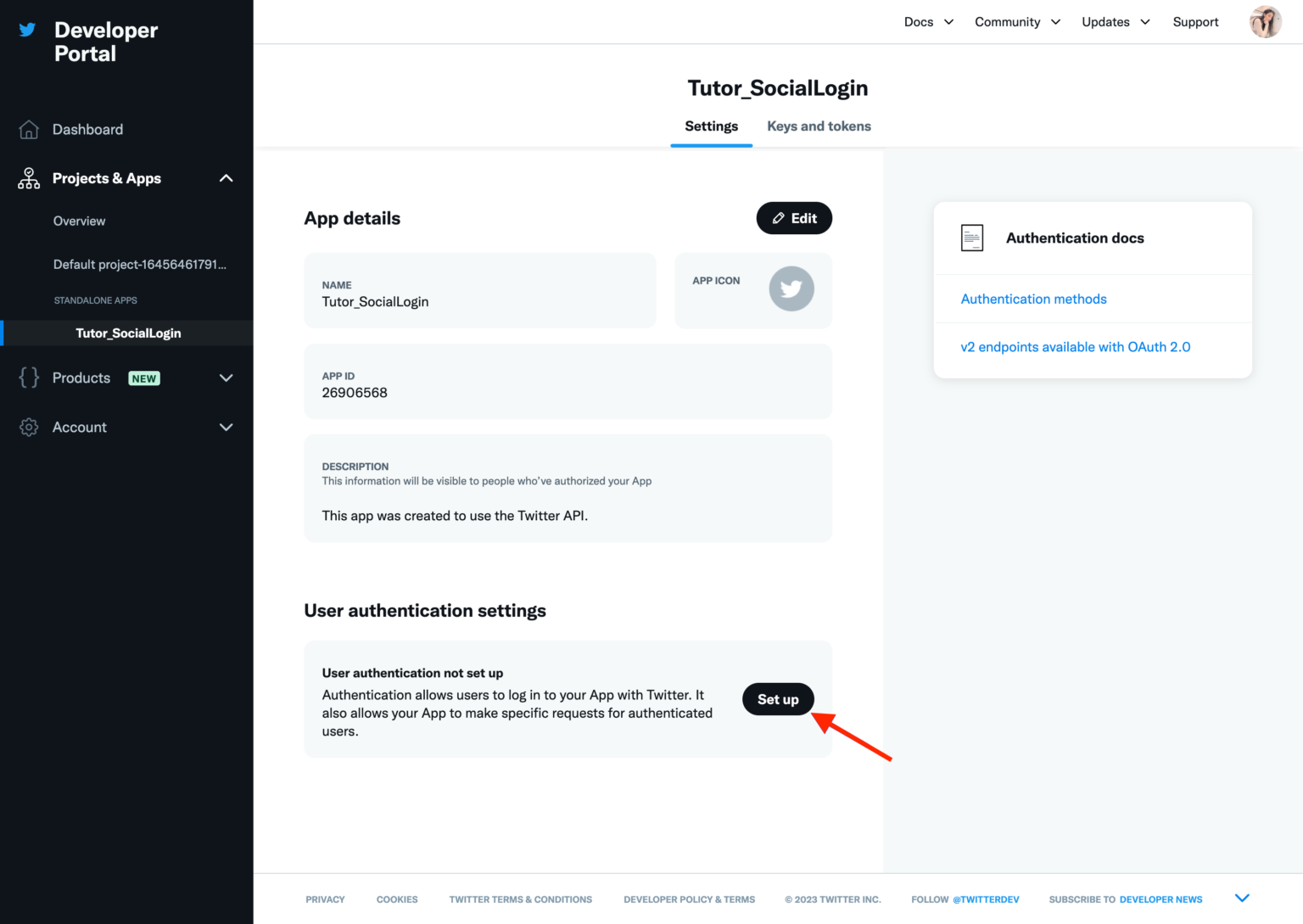
Task: Switch to the Keys and tokens tab
Action: coord(818,126)
